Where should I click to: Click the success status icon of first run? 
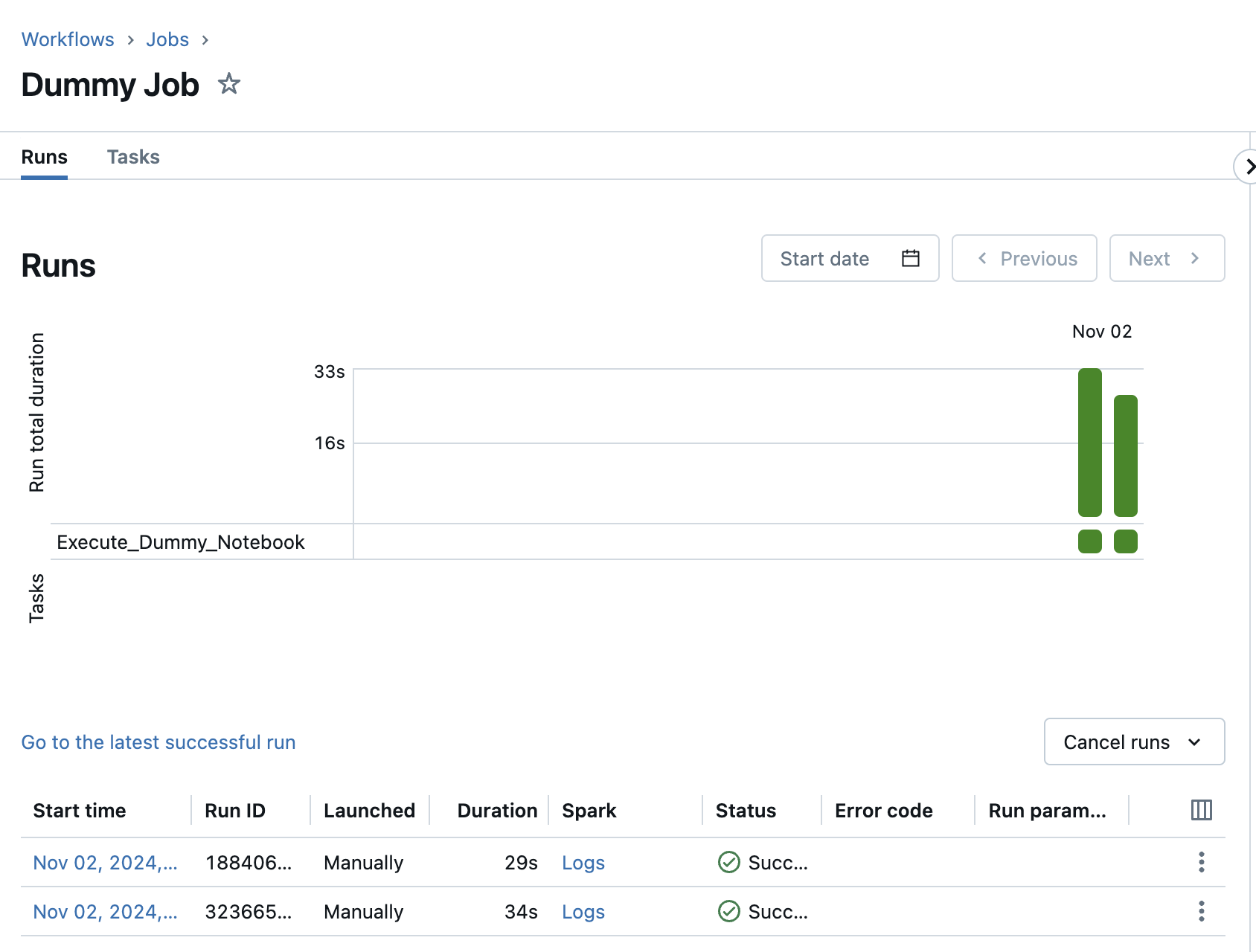pyautogui.click(x=728, y=862)
